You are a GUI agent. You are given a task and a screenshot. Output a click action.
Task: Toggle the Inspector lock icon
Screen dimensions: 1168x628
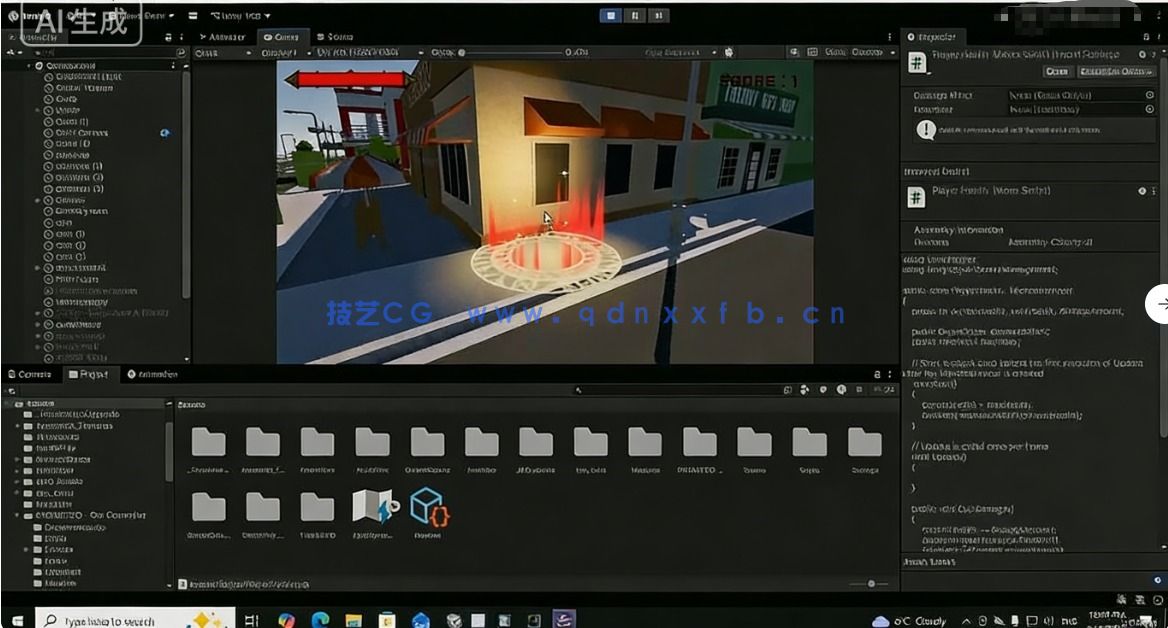[1145, 36]
